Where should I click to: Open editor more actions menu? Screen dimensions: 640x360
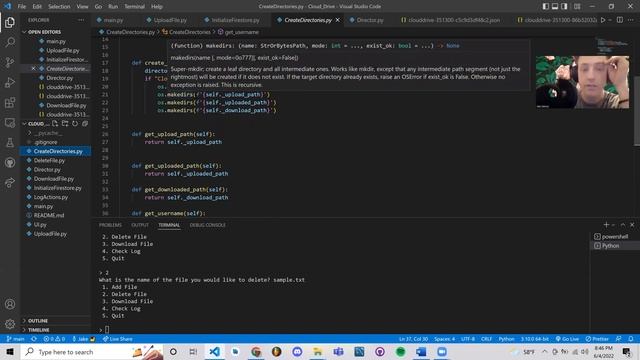point(631,20)
